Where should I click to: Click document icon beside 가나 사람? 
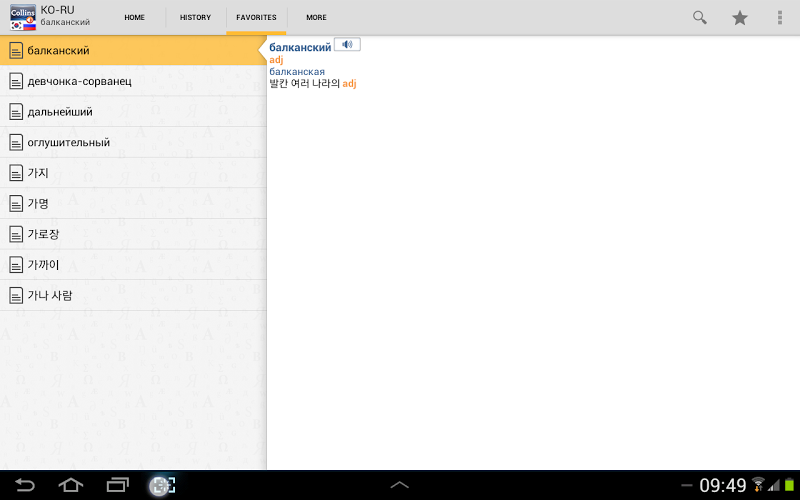pos(16,295)
